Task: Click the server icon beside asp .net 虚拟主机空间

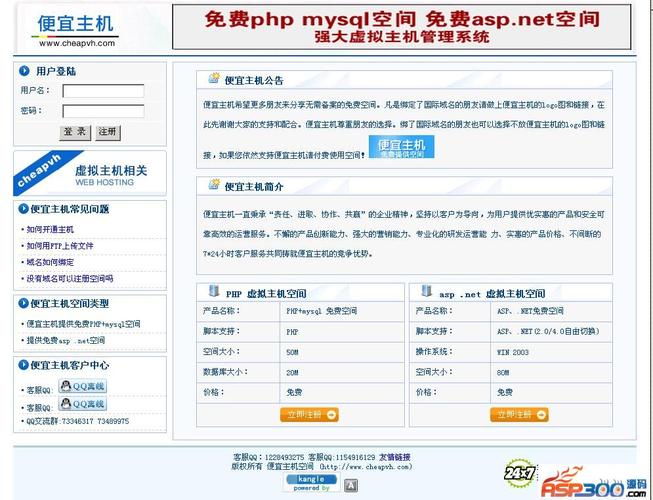Action: (425, 292)
